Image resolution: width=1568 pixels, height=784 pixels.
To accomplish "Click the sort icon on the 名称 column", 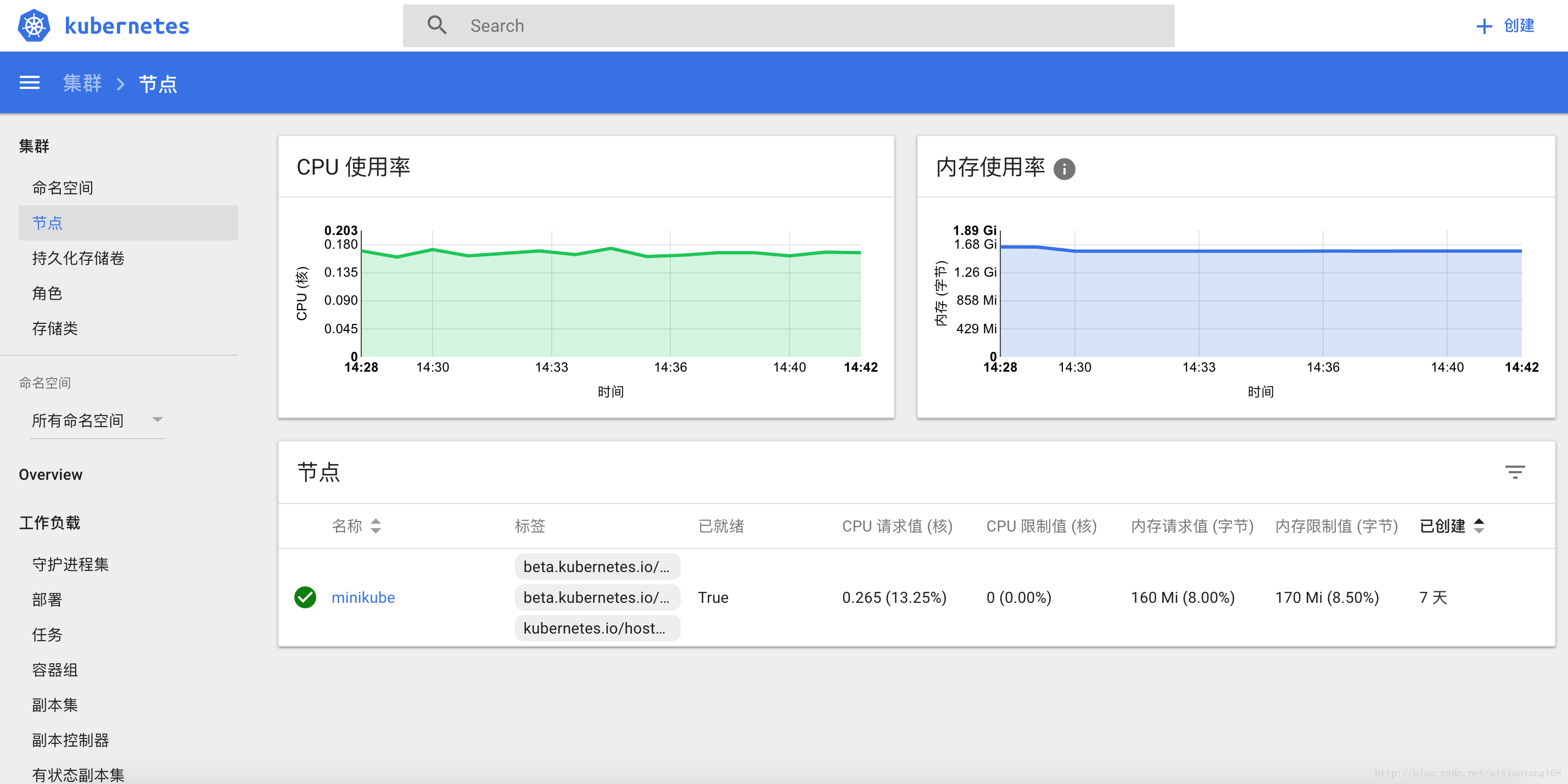I will (x=376, y=526).
